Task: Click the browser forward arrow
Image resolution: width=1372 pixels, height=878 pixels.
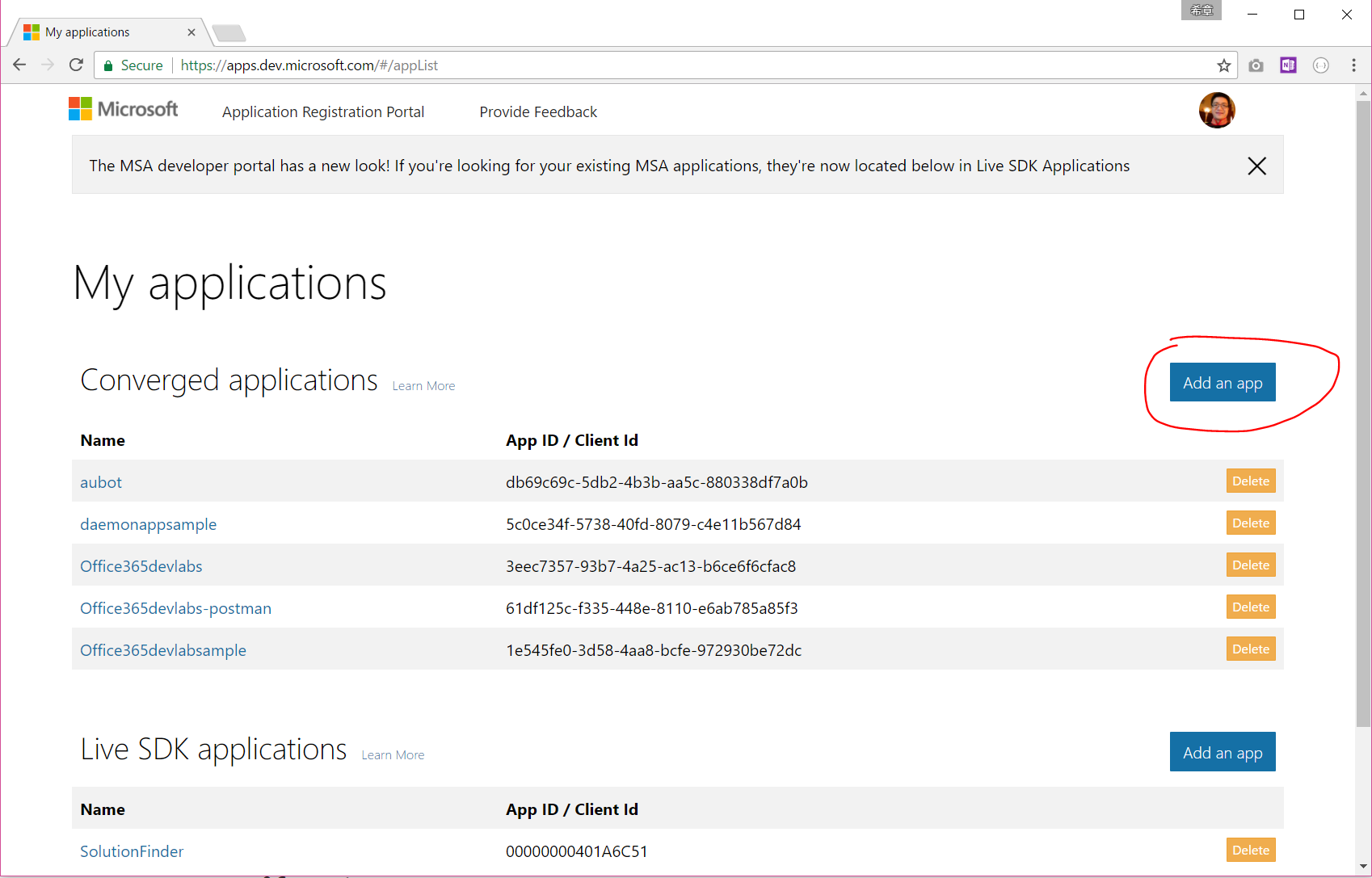Action: coord(48,65)
